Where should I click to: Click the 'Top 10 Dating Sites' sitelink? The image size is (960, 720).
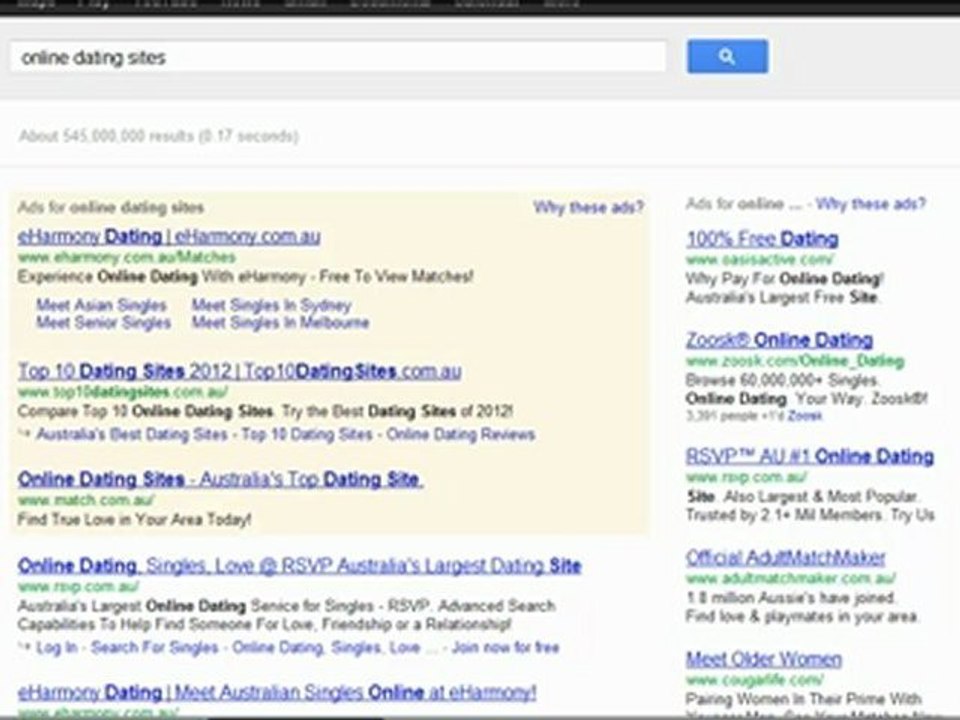click(307, 435)
